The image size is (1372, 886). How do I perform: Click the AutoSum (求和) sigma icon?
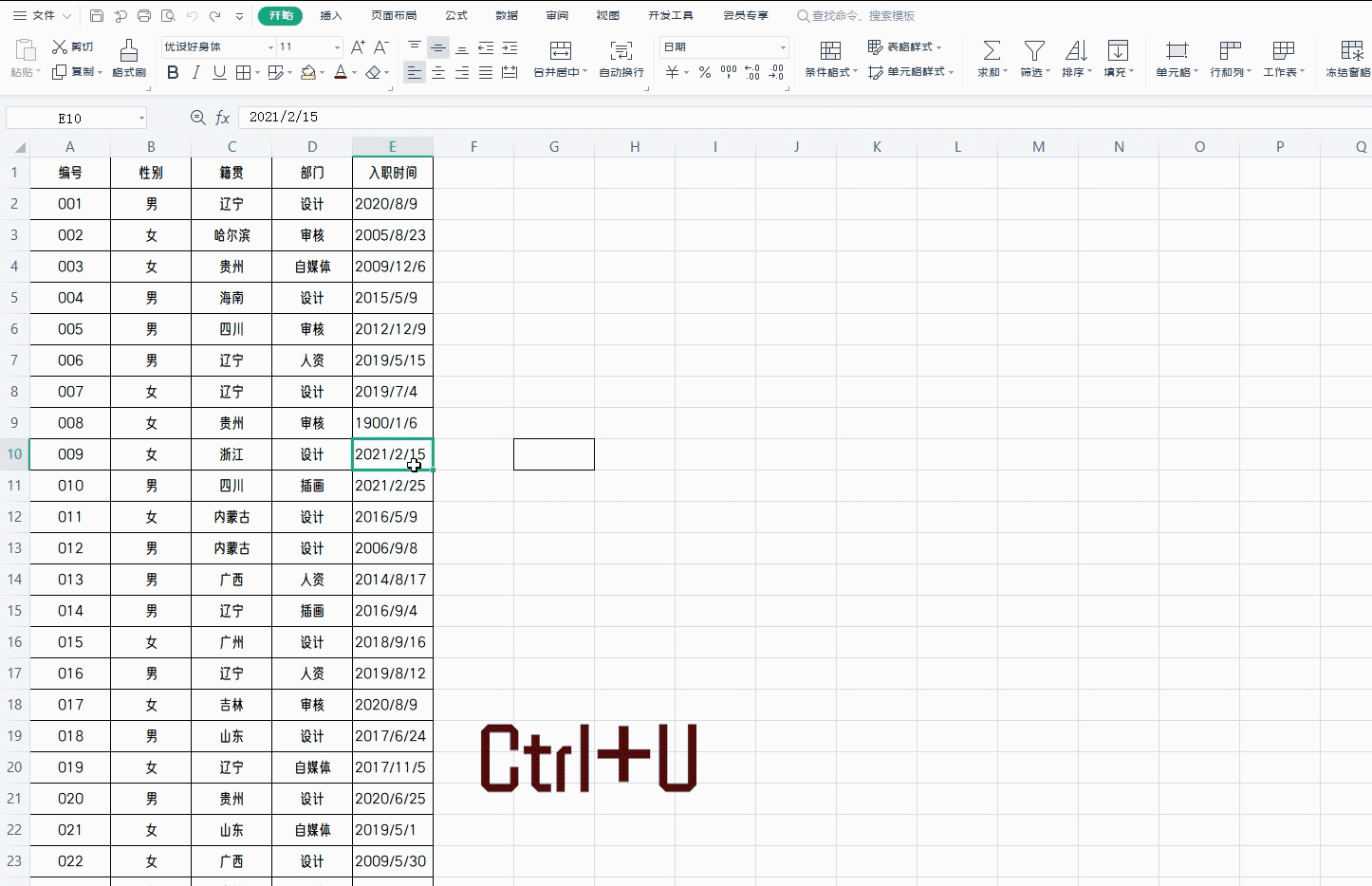click(992, 50)
